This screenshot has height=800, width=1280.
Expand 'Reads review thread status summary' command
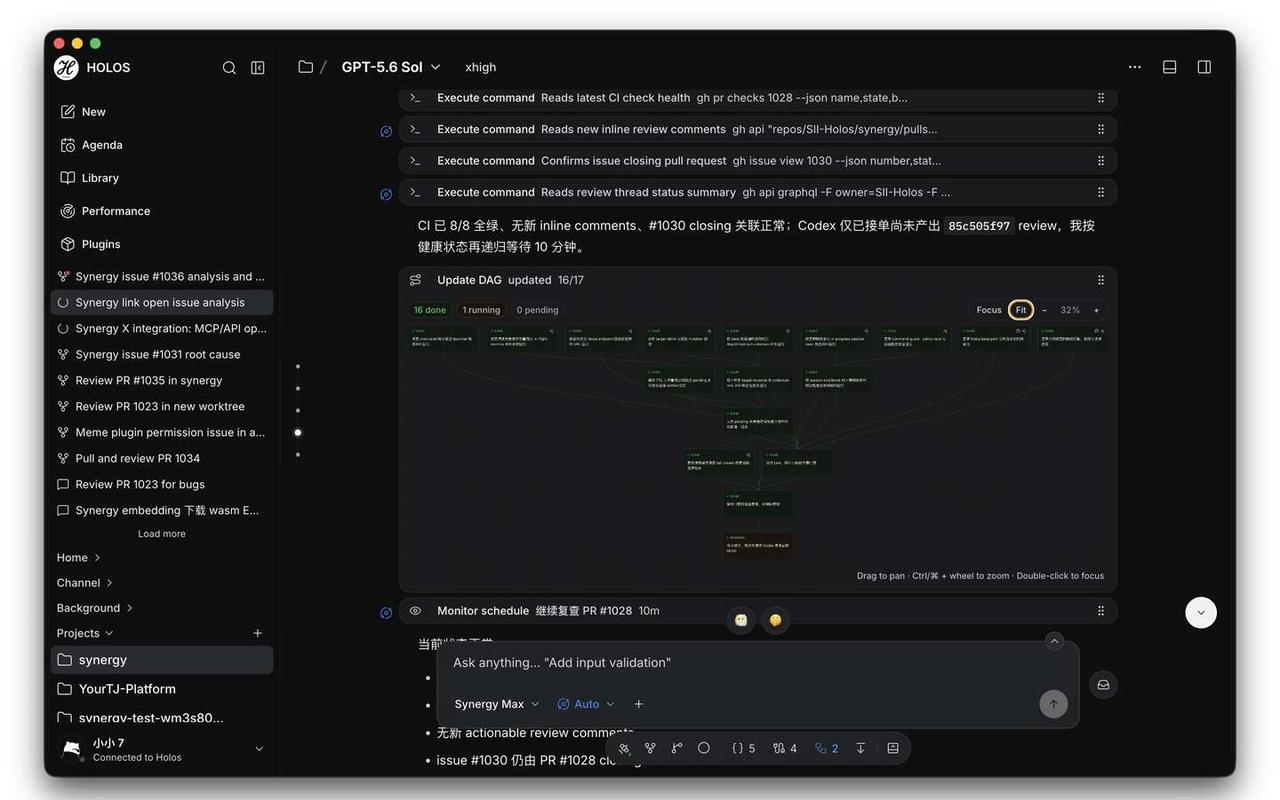pos(758,192)
